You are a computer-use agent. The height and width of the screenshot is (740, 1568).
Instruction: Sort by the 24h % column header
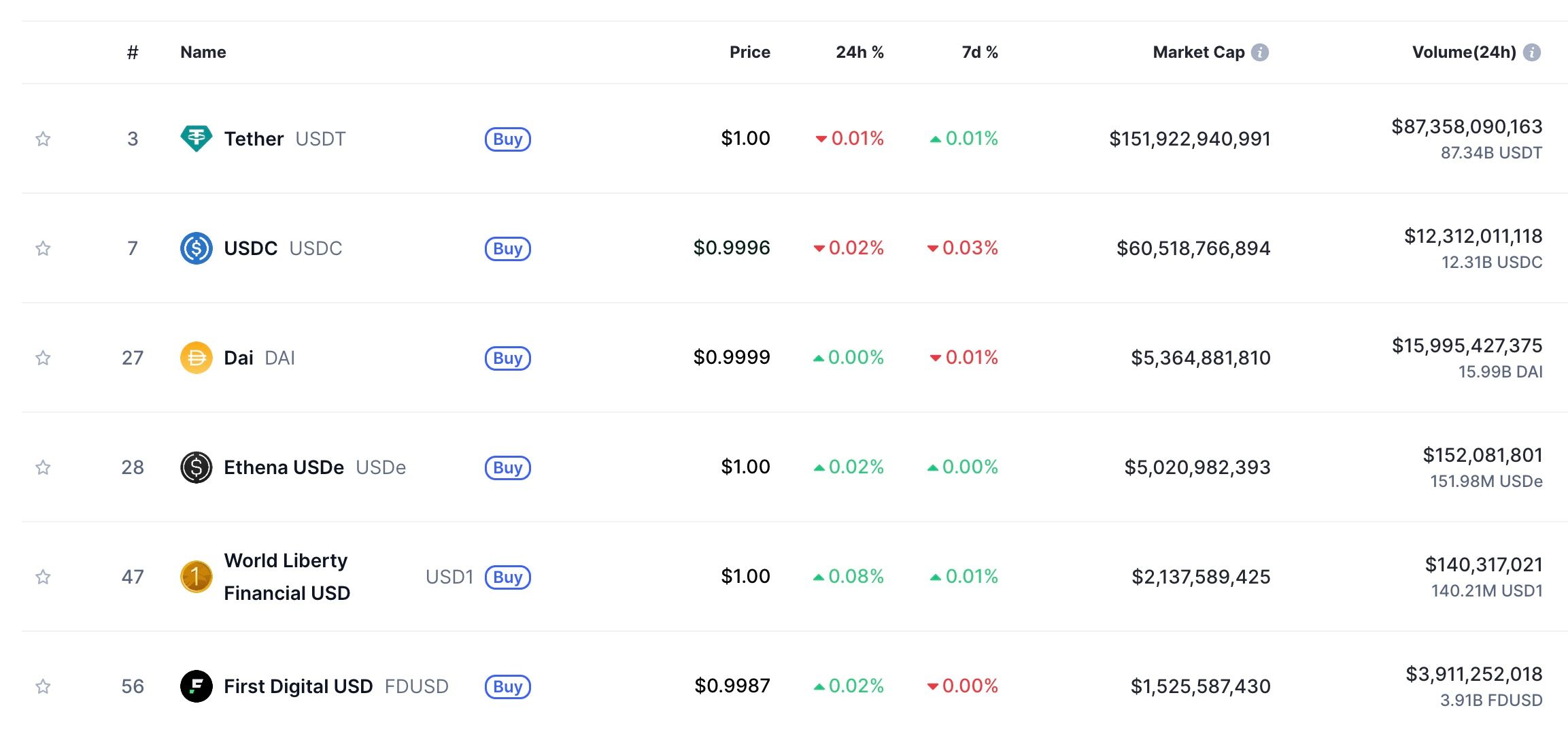pyautogui.click(x=859, y=52)
